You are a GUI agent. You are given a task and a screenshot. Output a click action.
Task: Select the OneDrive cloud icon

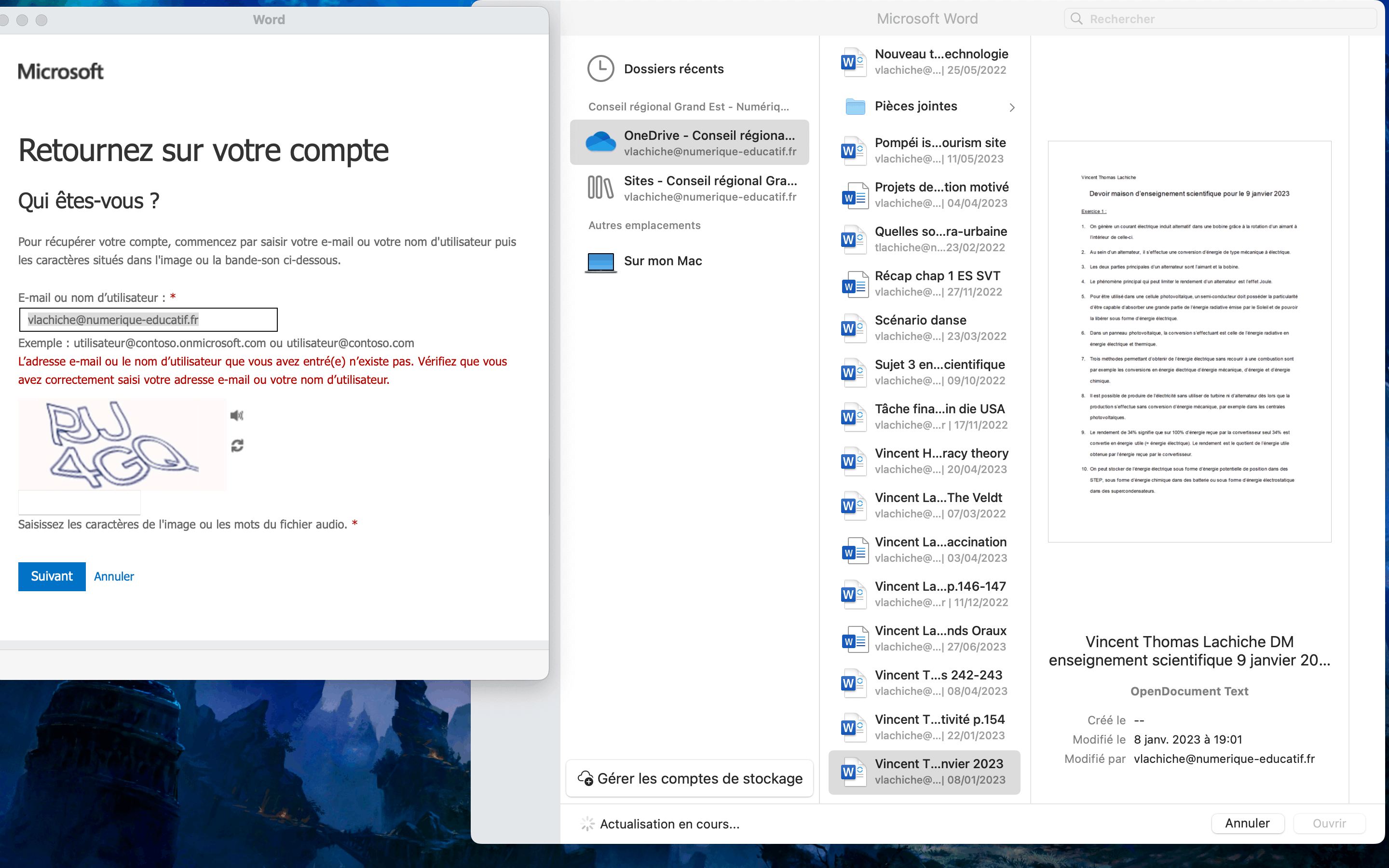pyautogui.click(x=601, y=142)
